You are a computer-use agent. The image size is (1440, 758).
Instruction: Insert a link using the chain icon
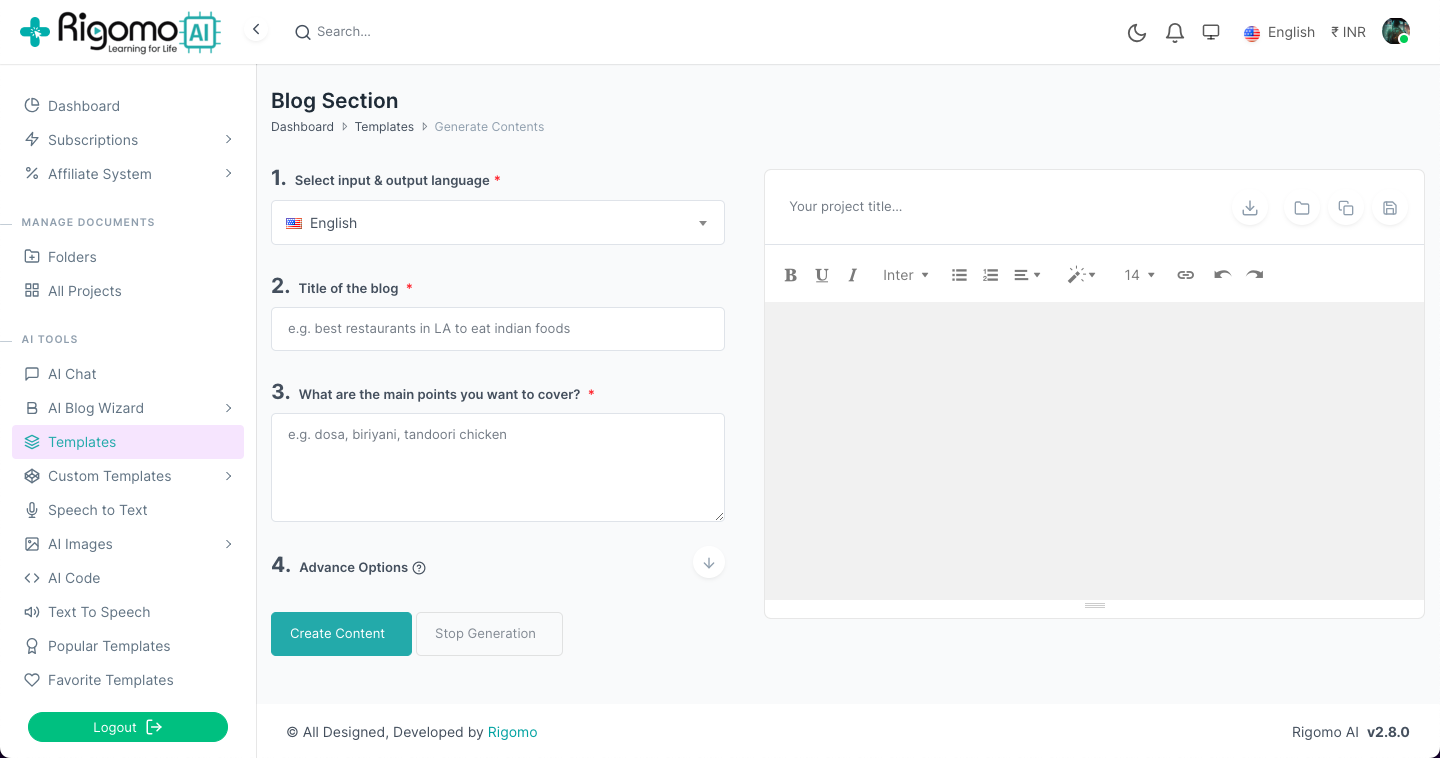click(x=1185, y=275)
